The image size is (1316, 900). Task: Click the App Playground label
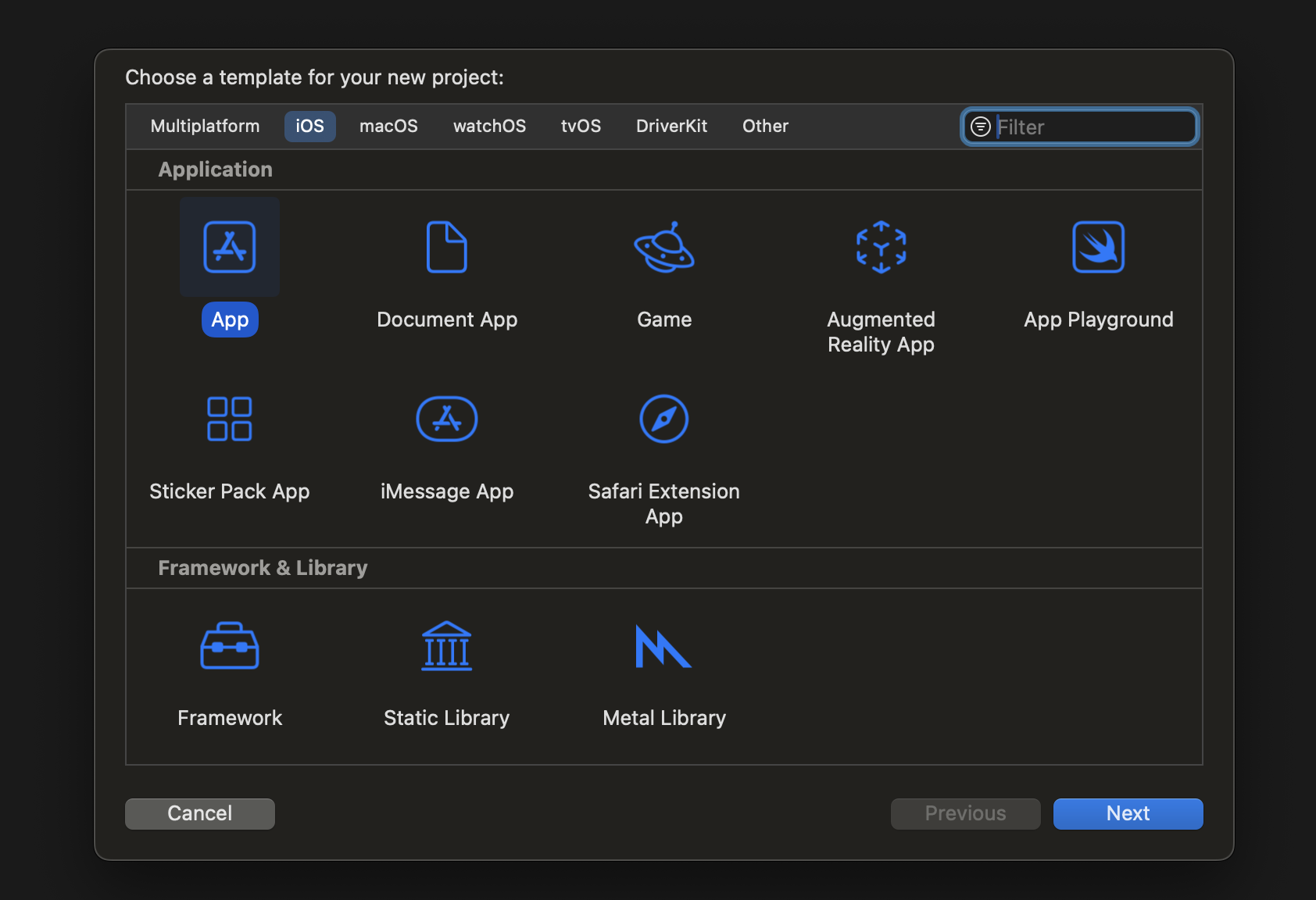tap(1099, 320)
